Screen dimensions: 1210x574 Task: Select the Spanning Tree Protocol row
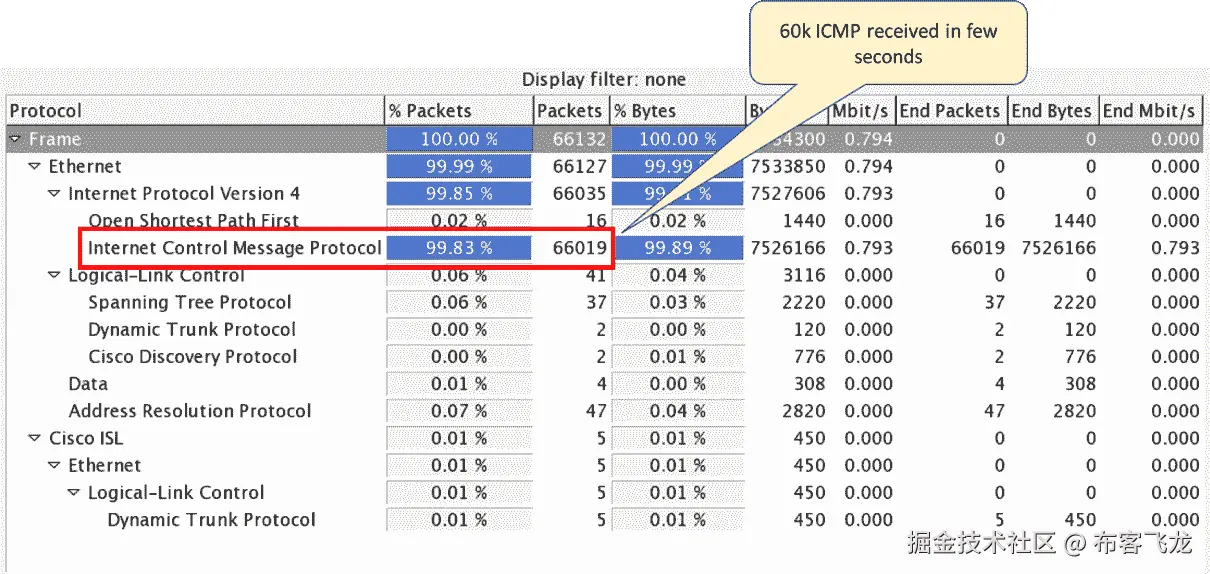(604, 303)
